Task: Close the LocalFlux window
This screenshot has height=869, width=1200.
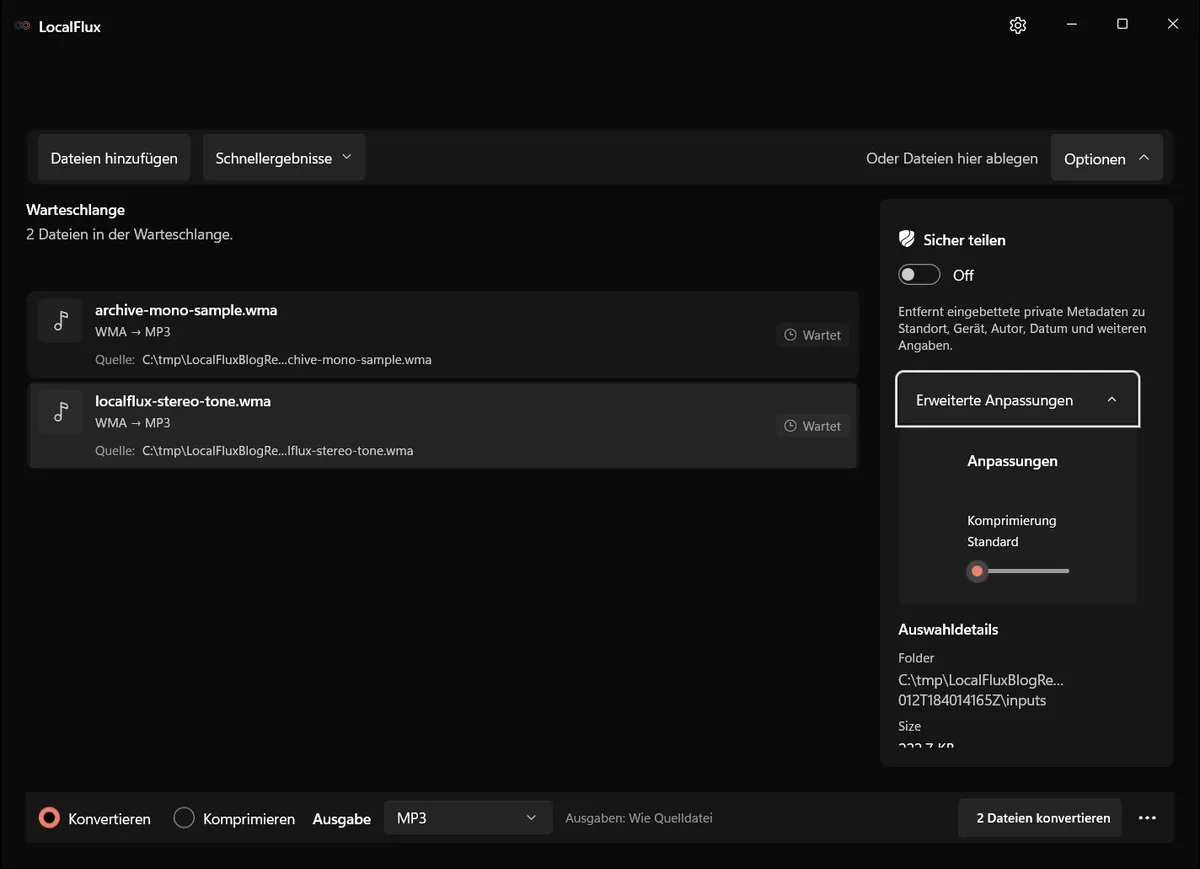Action: pyautogui.click(x=1173, y=25)
